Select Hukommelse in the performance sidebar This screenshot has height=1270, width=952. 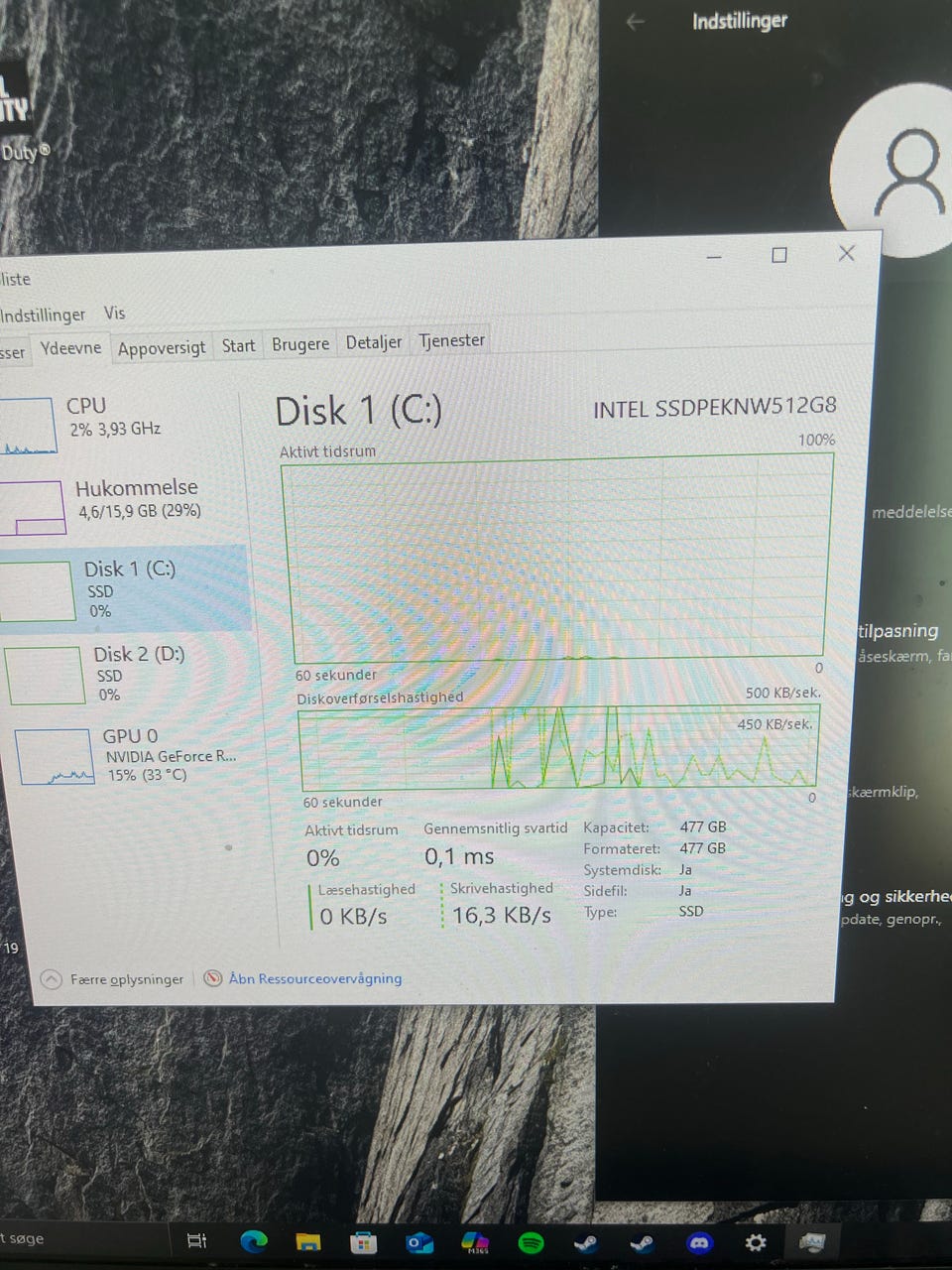123,506
